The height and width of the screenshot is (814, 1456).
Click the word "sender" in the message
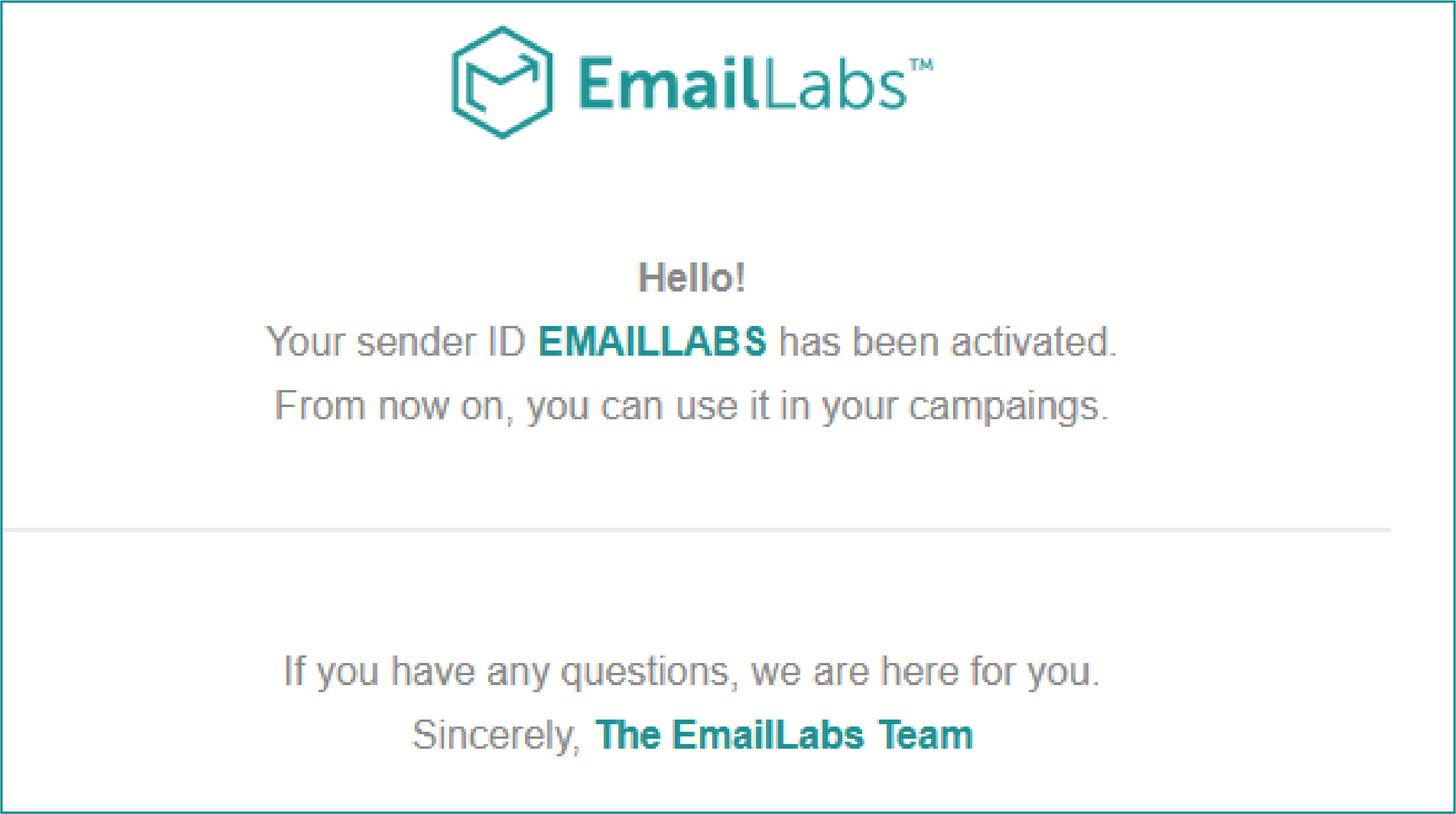click(x=416, y=342)
